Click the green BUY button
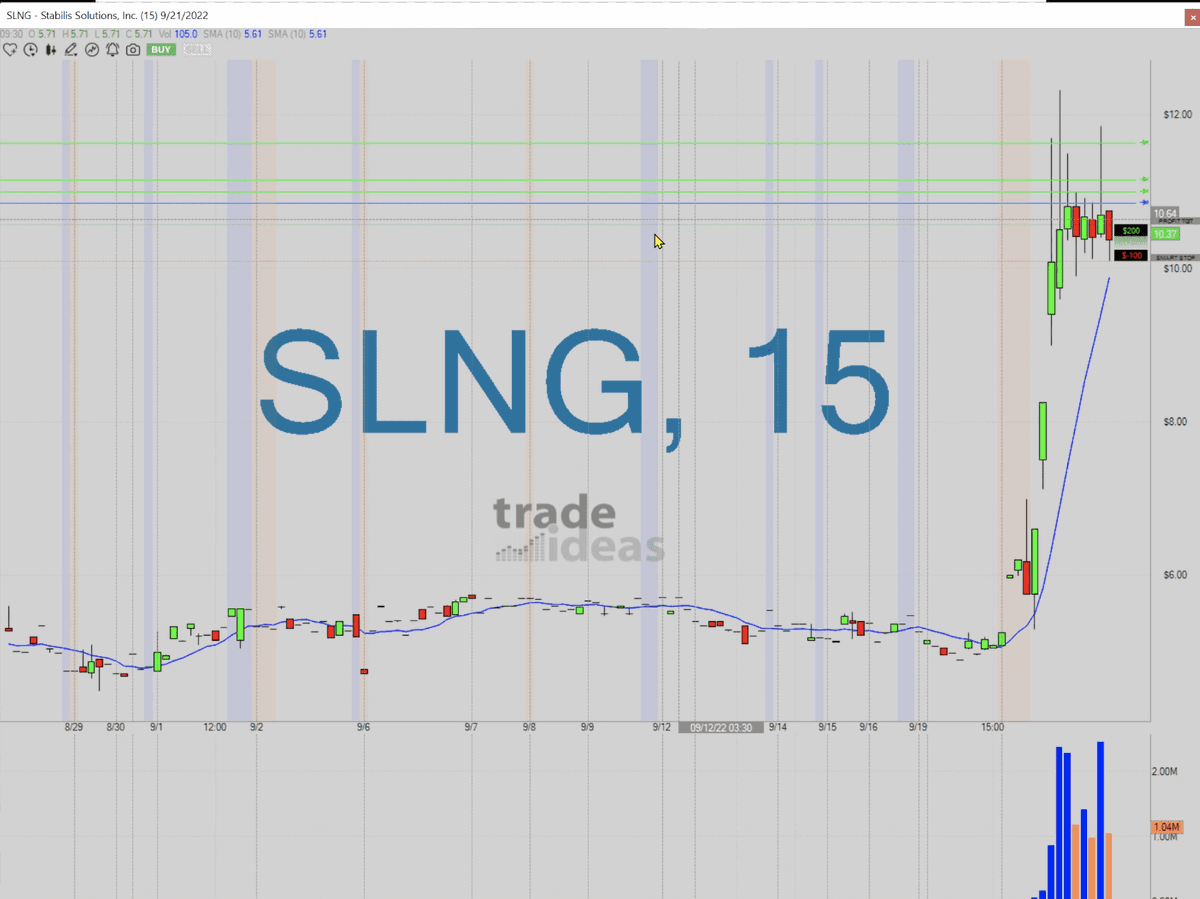This screenshot has height=899, width=1200. [x=161, y=49]
